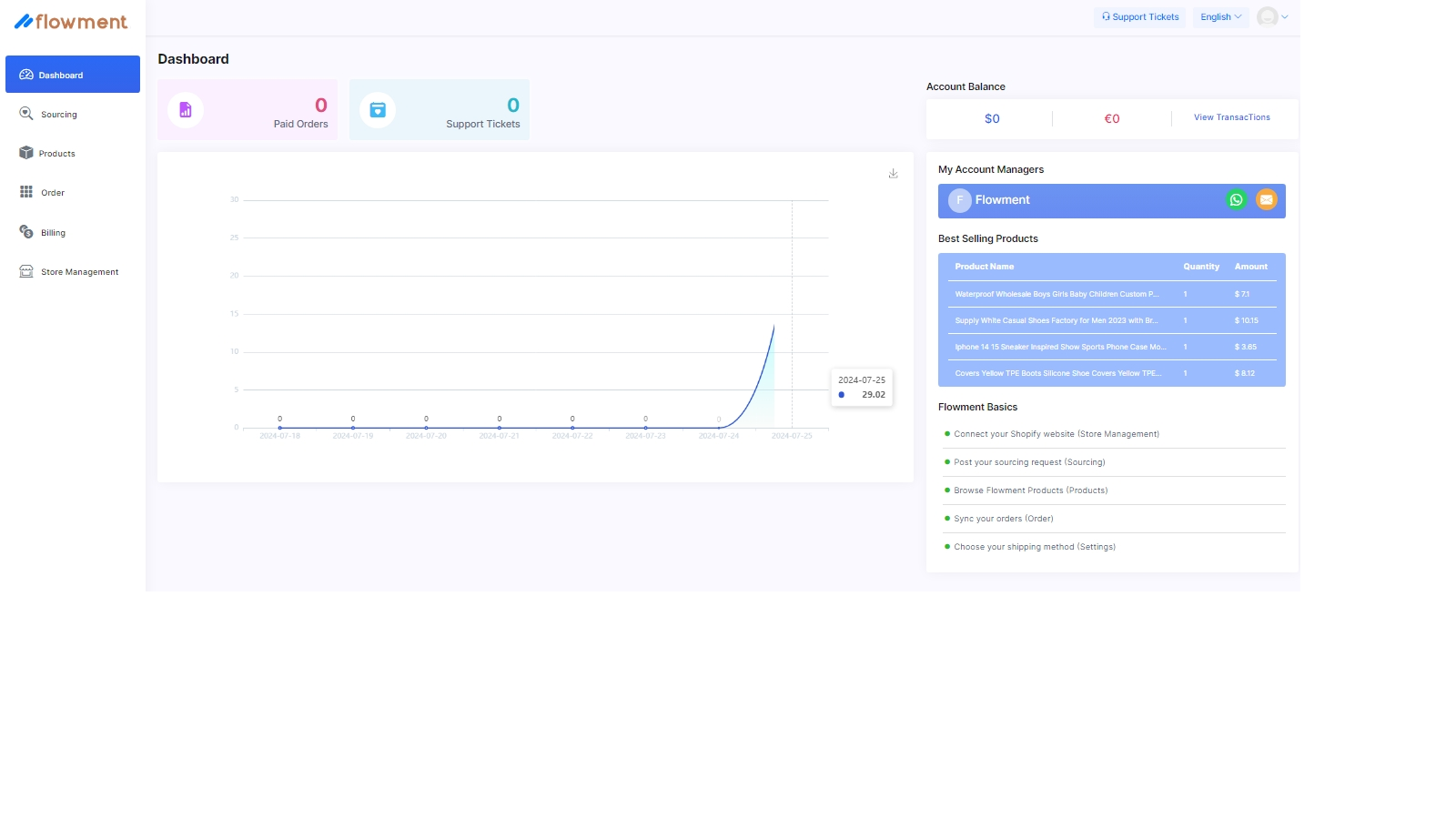Viewport: 1456px width, 819px height.
Task: Click the $0 balance value
Action: click(x=992, y=118)
